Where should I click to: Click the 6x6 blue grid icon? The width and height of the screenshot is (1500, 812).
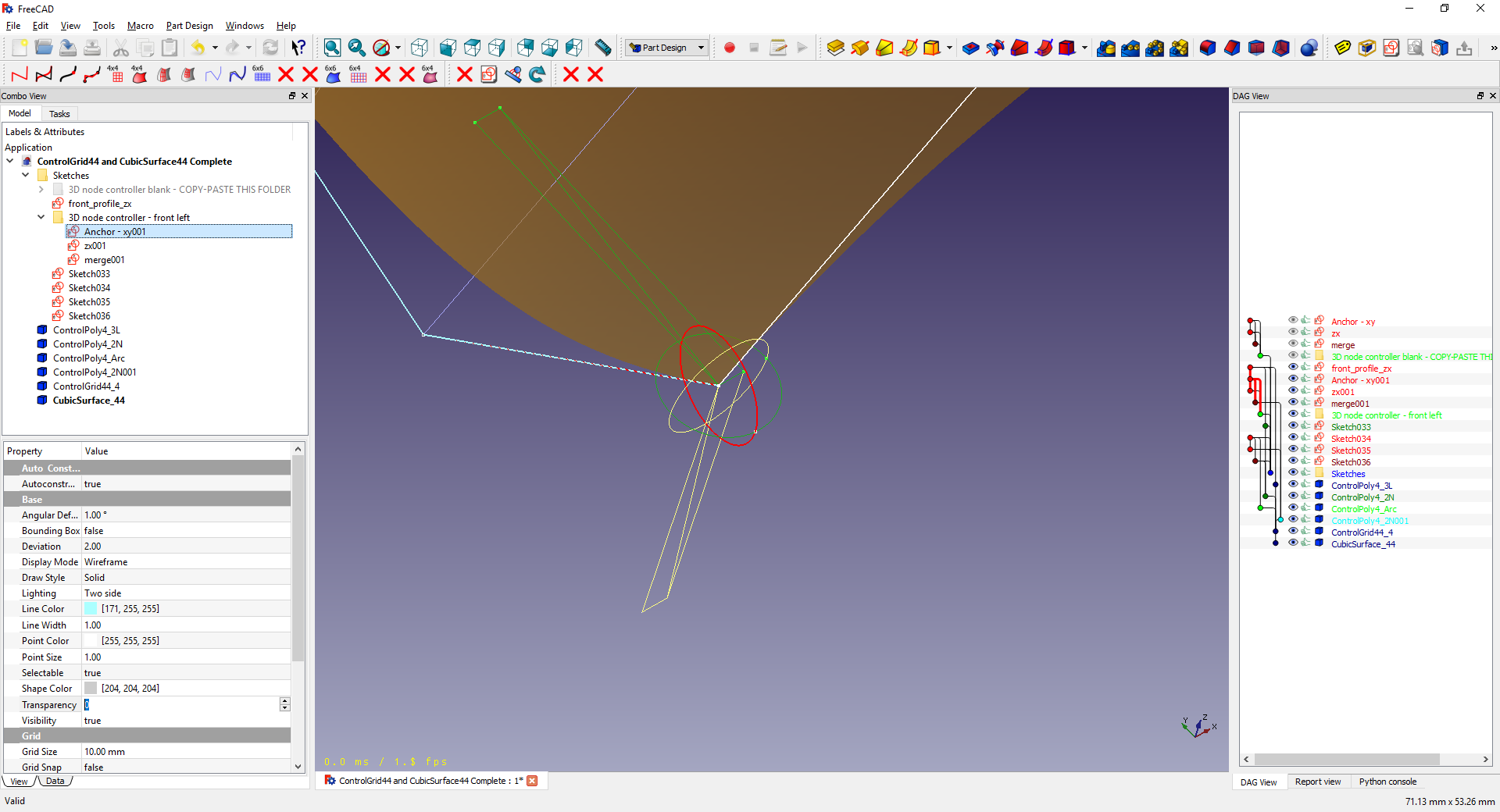261,74
